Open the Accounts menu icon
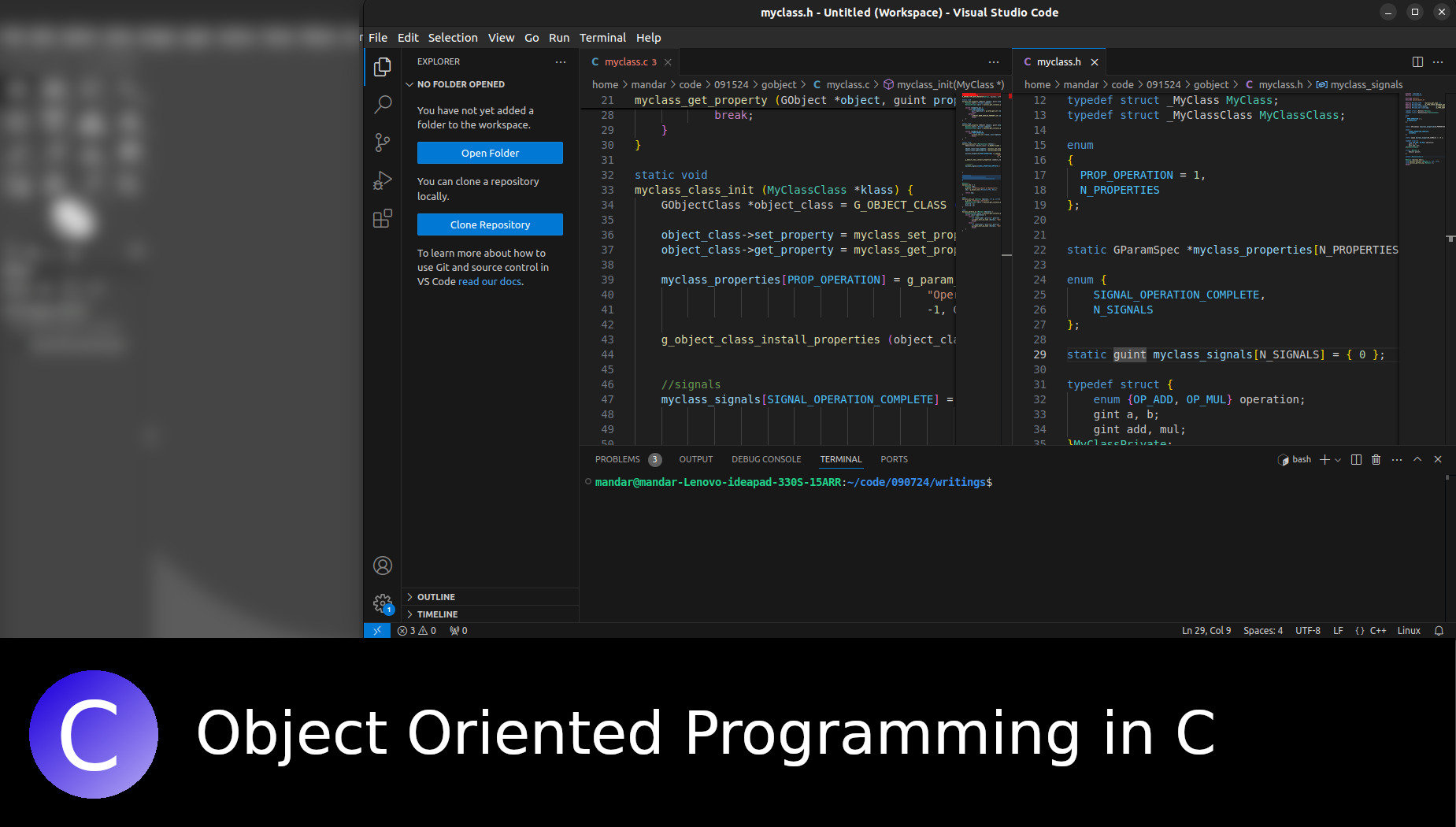The height and width of the screenshot is (827, 1456). (383, 566)
